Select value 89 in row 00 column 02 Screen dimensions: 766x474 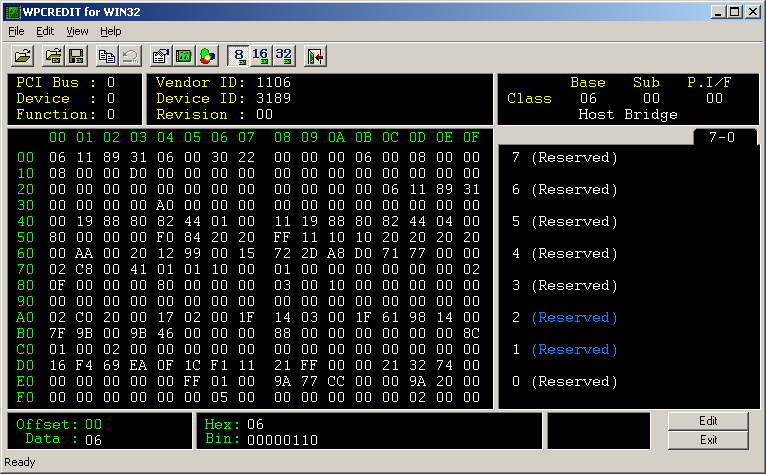(x=111, y=157)
